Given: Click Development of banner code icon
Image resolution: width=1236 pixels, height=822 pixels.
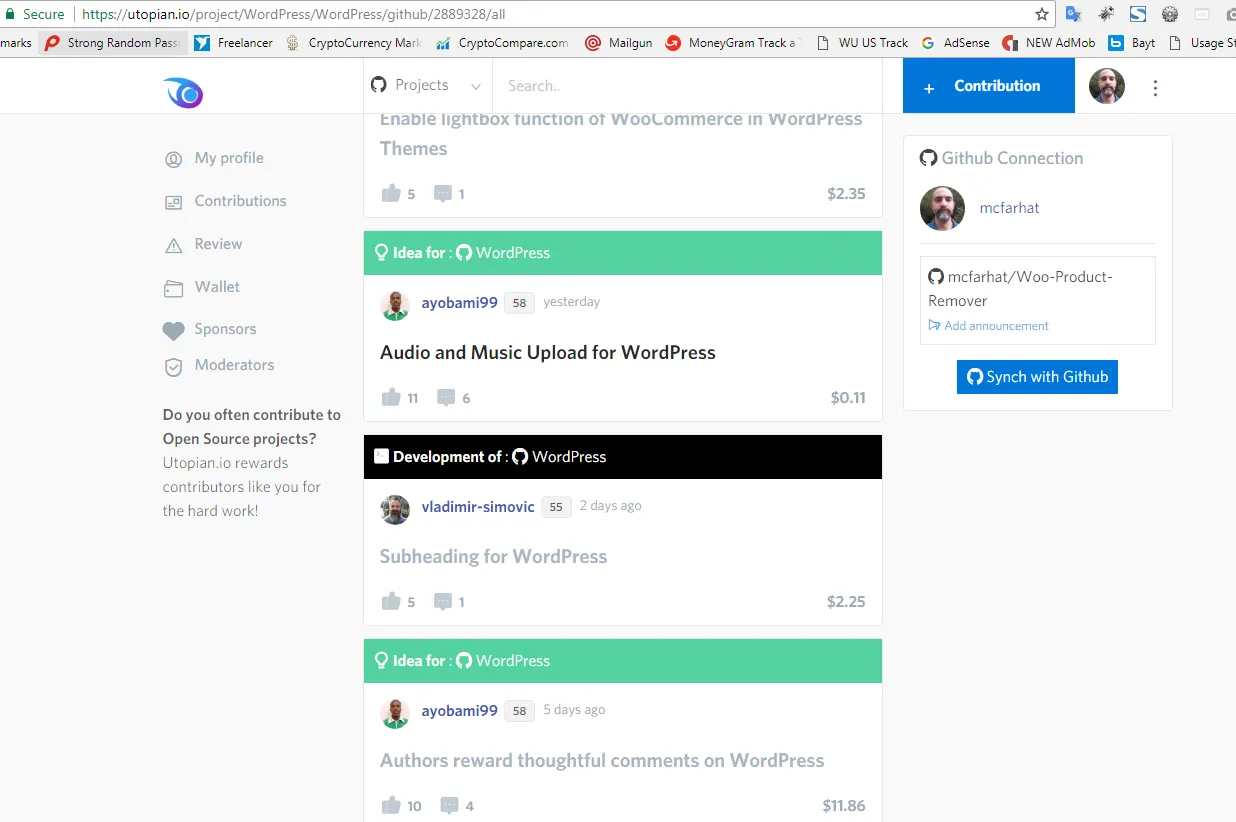Looking at the screenshot, I should coord(381,456).
